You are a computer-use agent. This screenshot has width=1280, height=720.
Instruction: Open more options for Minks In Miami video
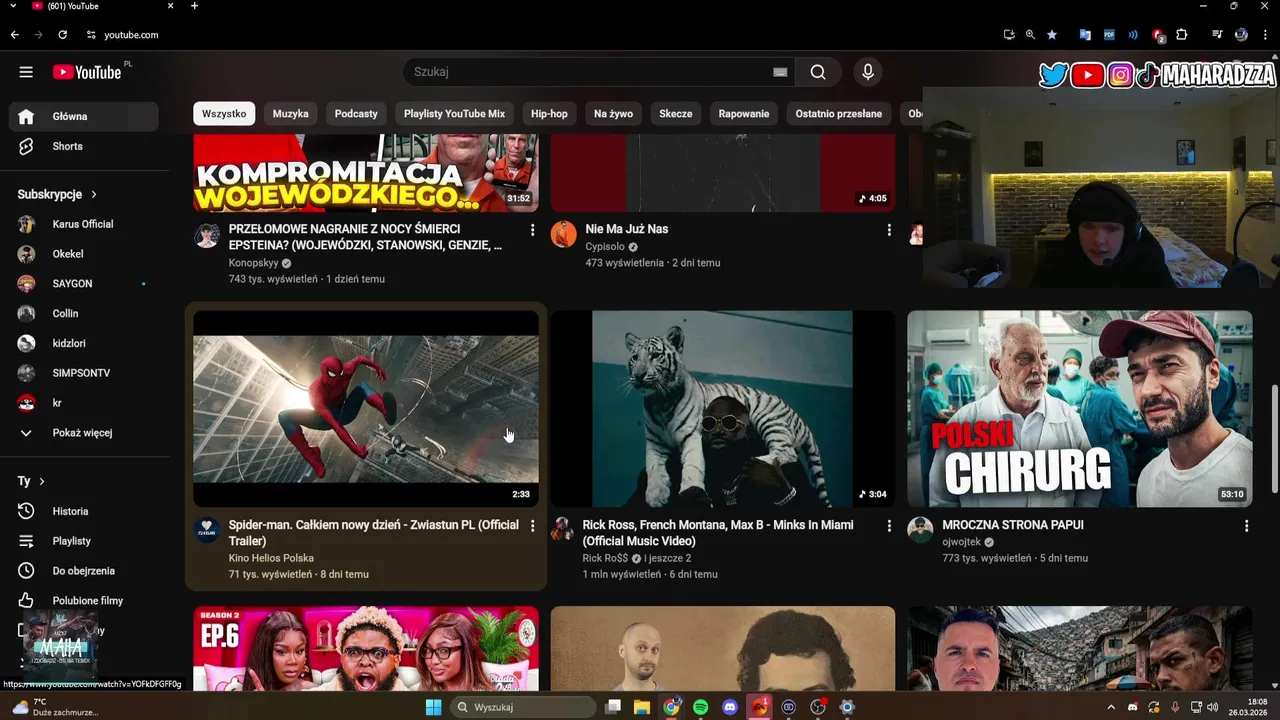[889, 526]
